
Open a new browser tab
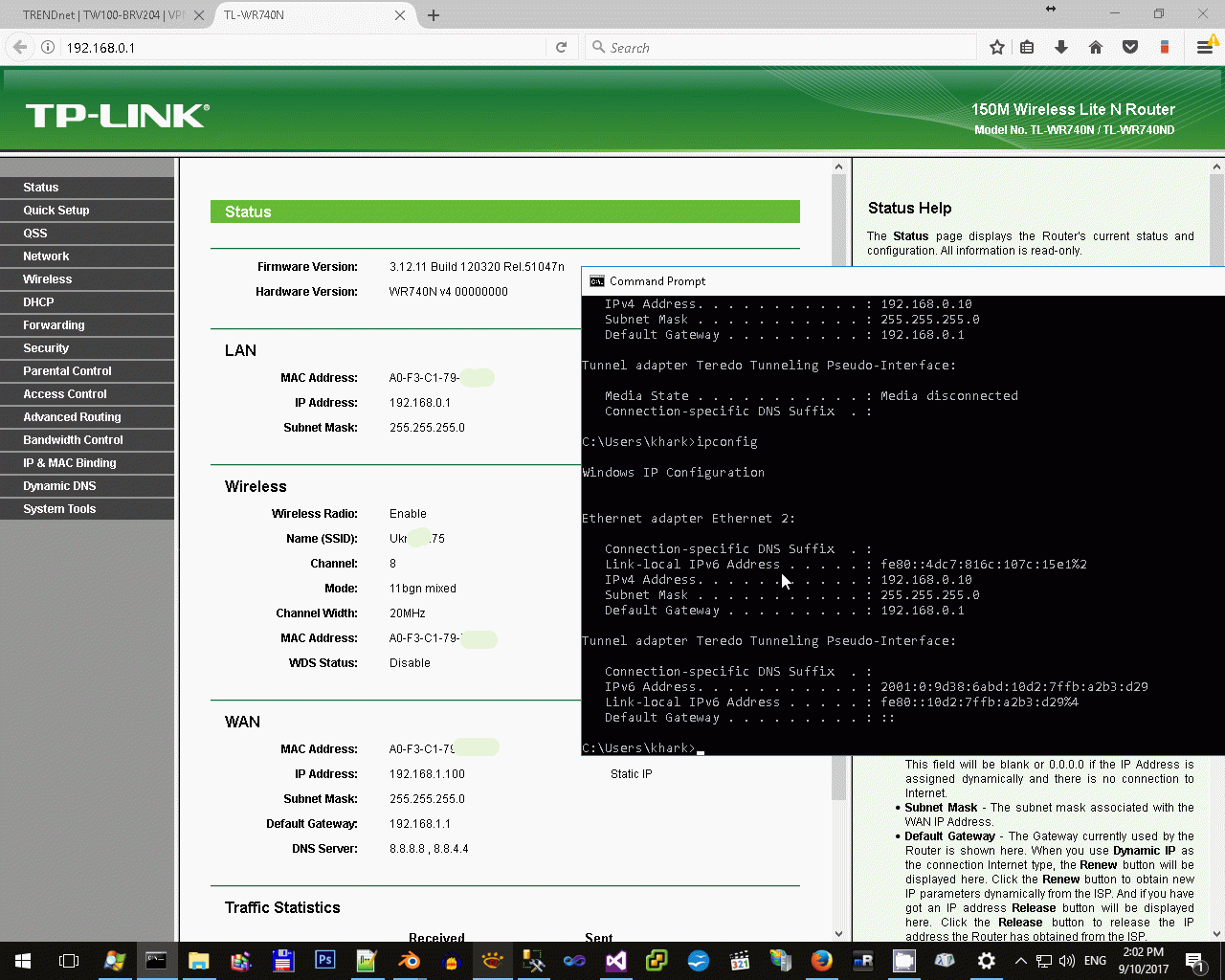[434, 15]
